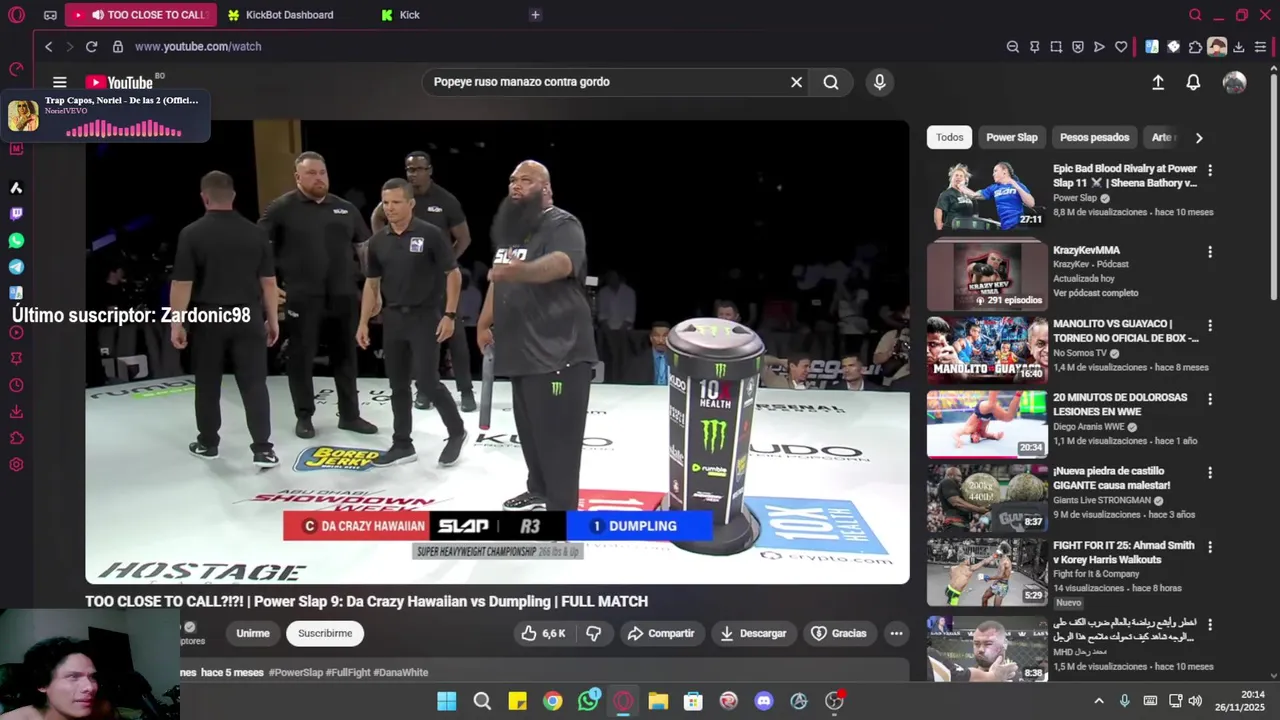Click the Suscribirme button
1280x720 pixels.
point(325,633)
